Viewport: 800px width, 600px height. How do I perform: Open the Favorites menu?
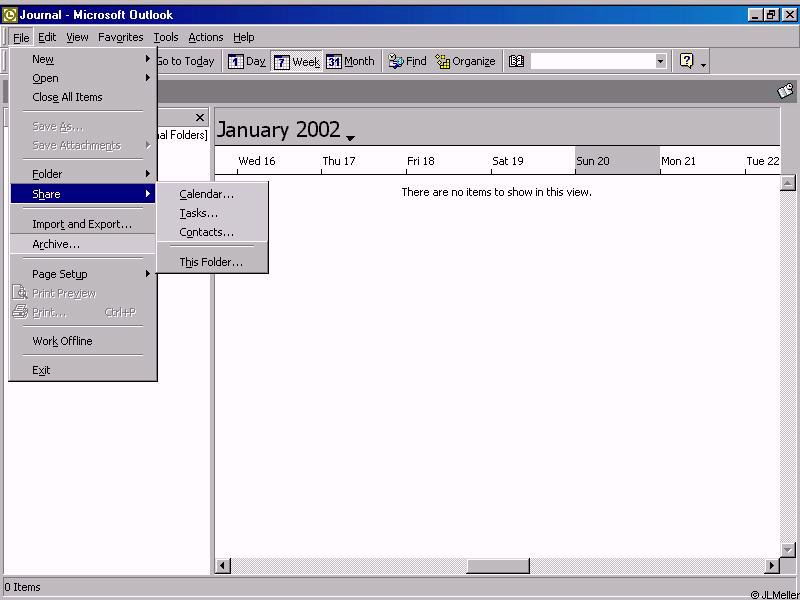[x=120, y=37]
